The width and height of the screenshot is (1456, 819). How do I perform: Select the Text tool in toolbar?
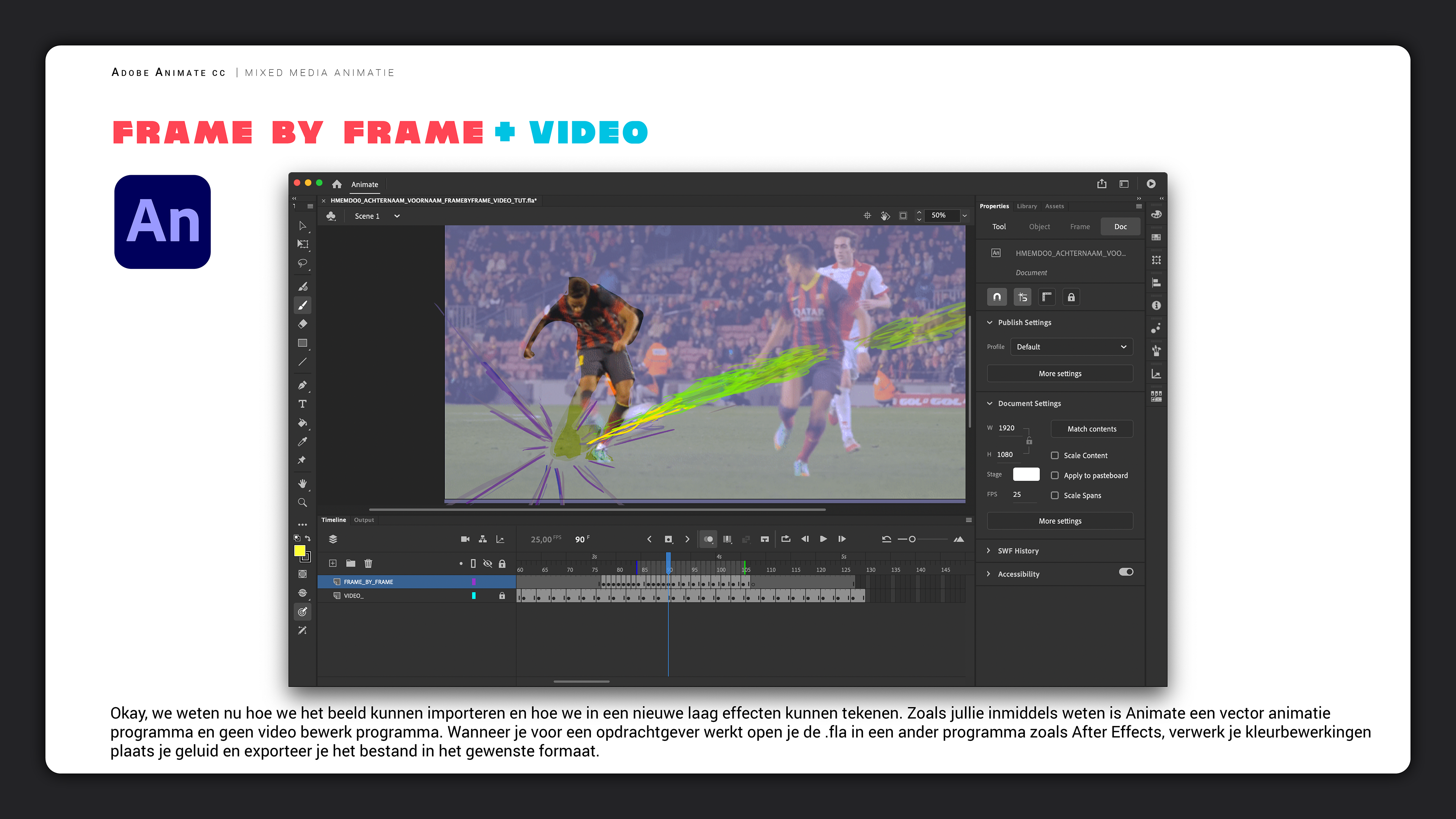(x=303, y=404)
